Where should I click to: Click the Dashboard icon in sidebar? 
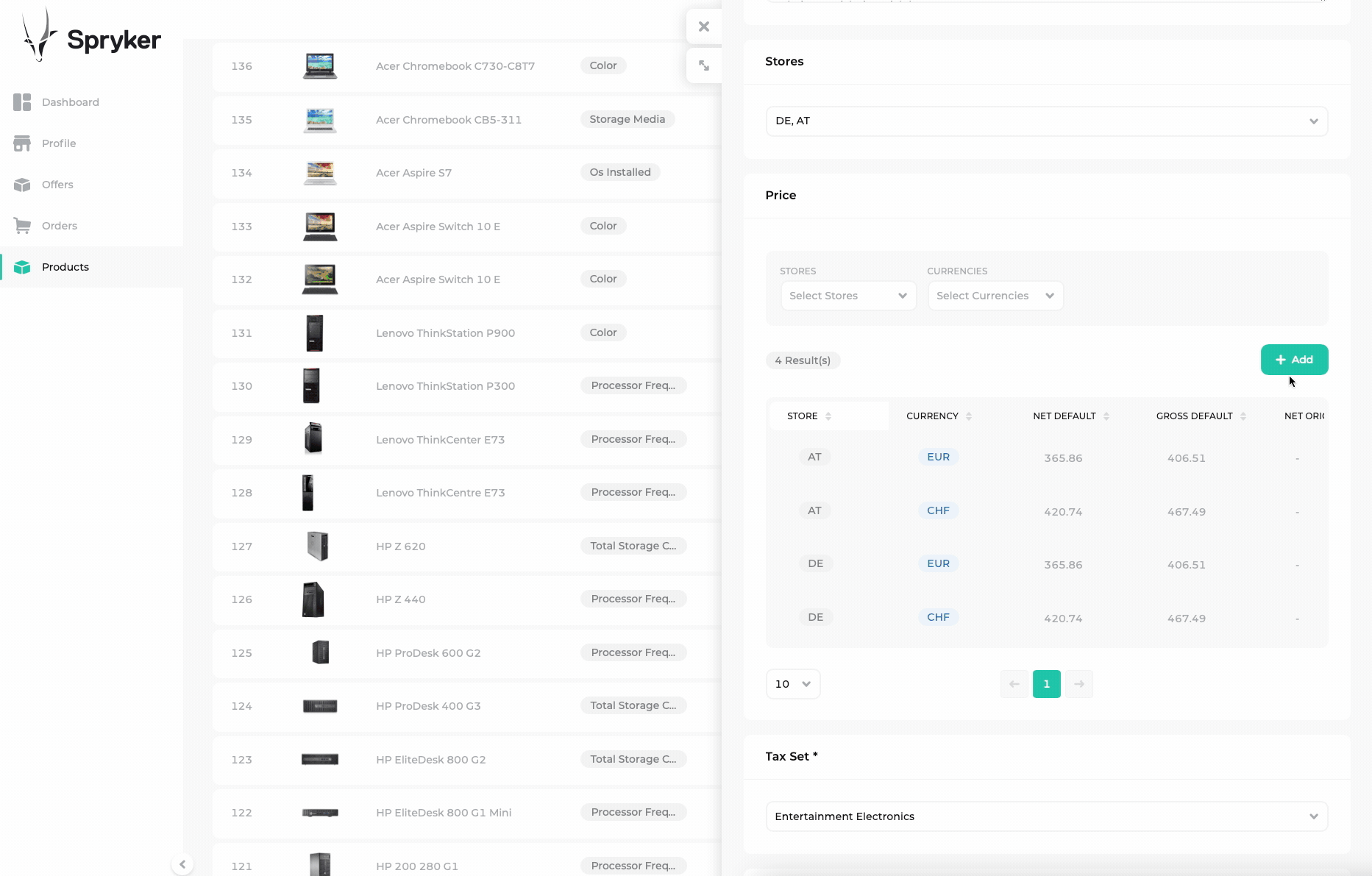(22, 102)
